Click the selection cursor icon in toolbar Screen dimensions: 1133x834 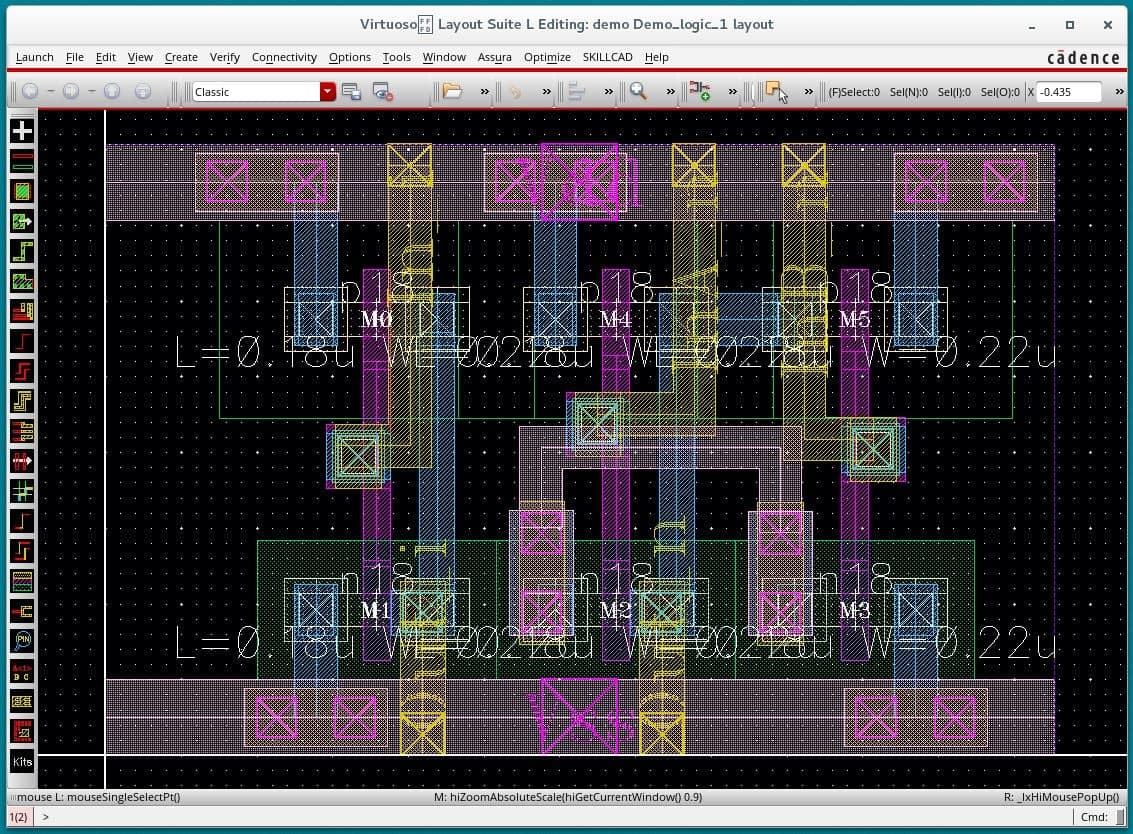pyautogui.click(x=776, y=91)
